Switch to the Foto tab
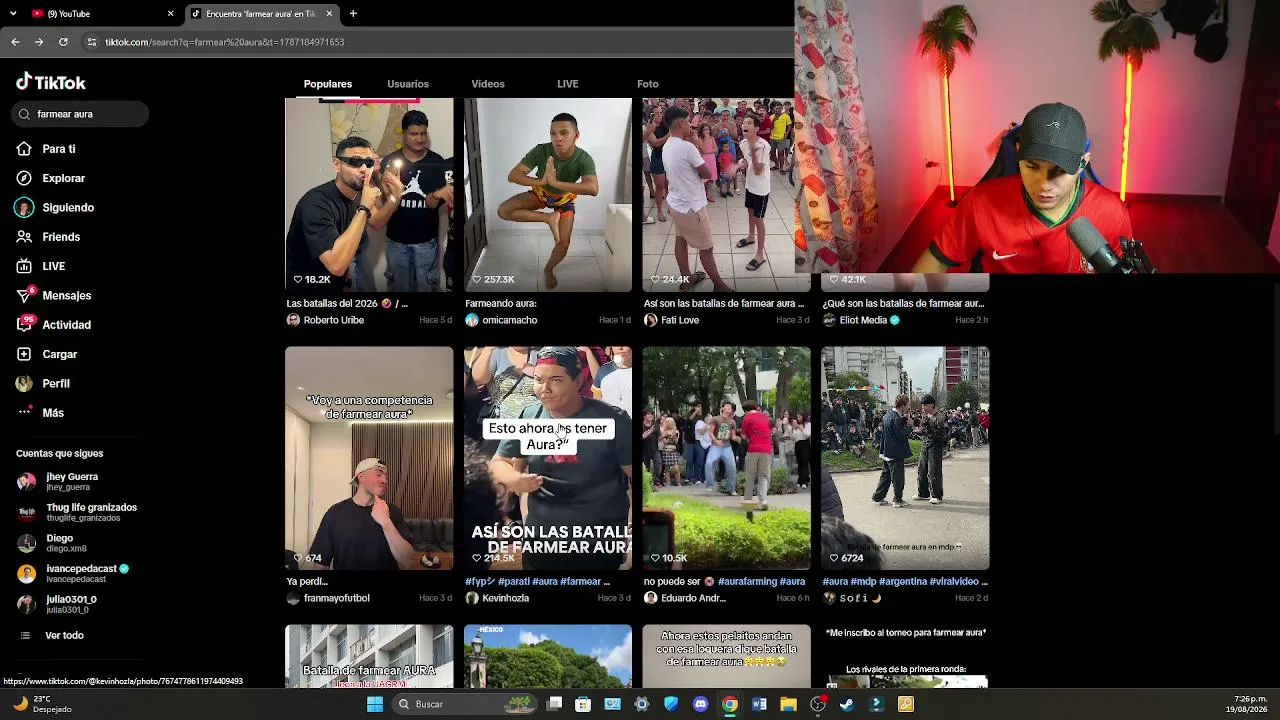Viewport: 1280px width, 720px height. 648,84
